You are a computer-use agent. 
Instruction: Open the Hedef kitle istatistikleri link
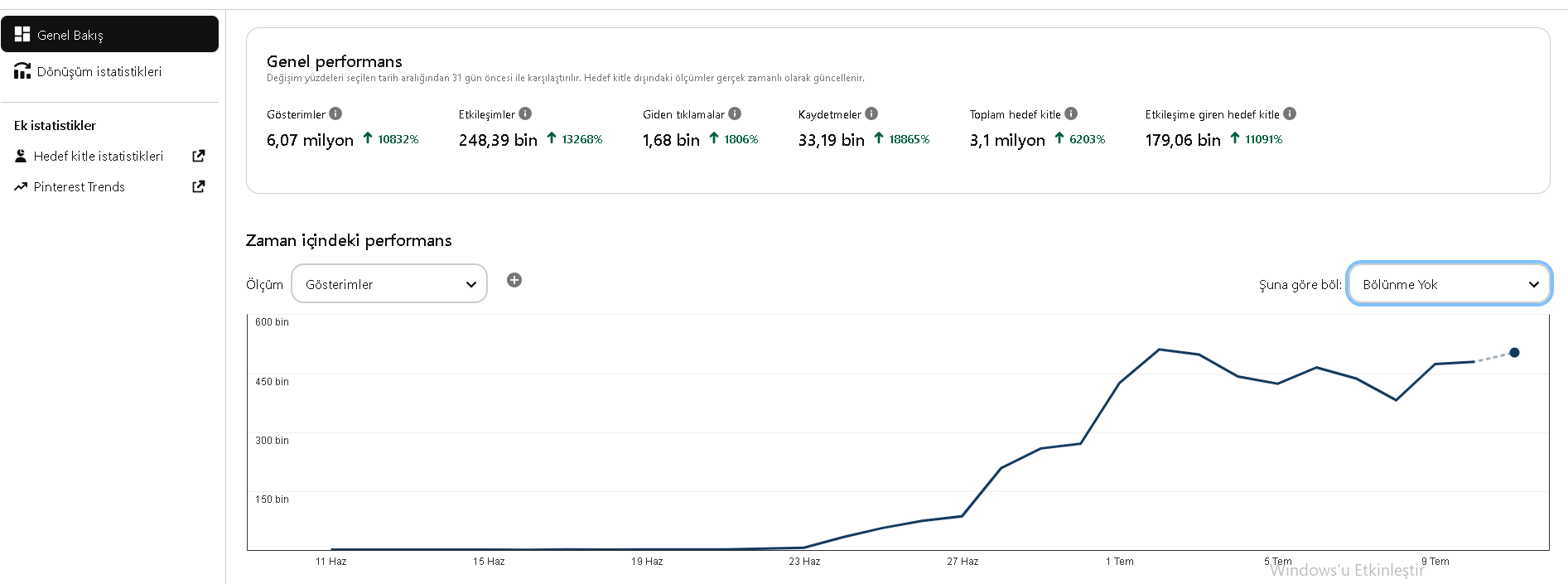coord(99,156)
